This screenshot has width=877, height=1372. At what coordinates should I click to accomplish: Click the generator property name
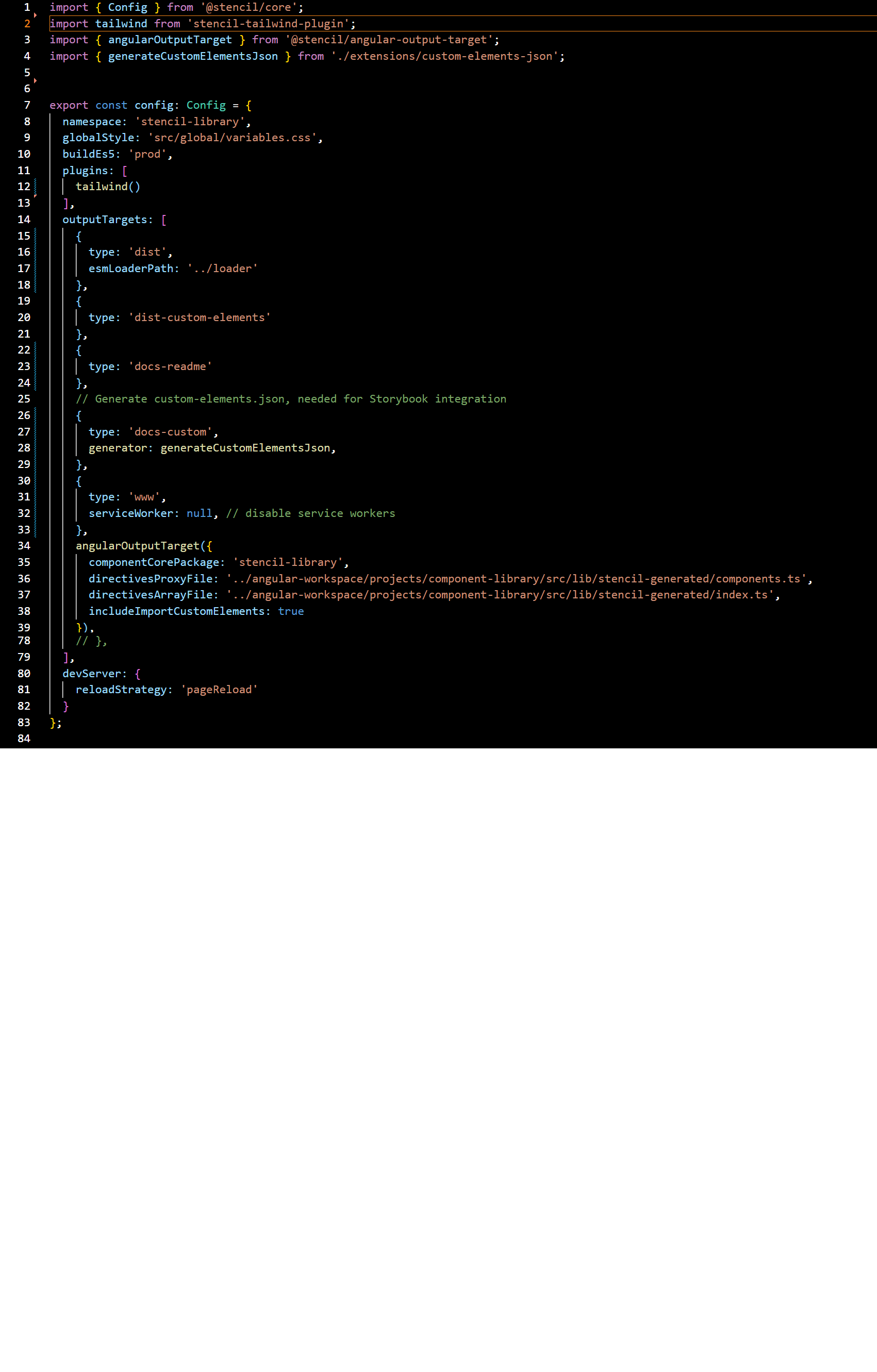coord(118,448)
